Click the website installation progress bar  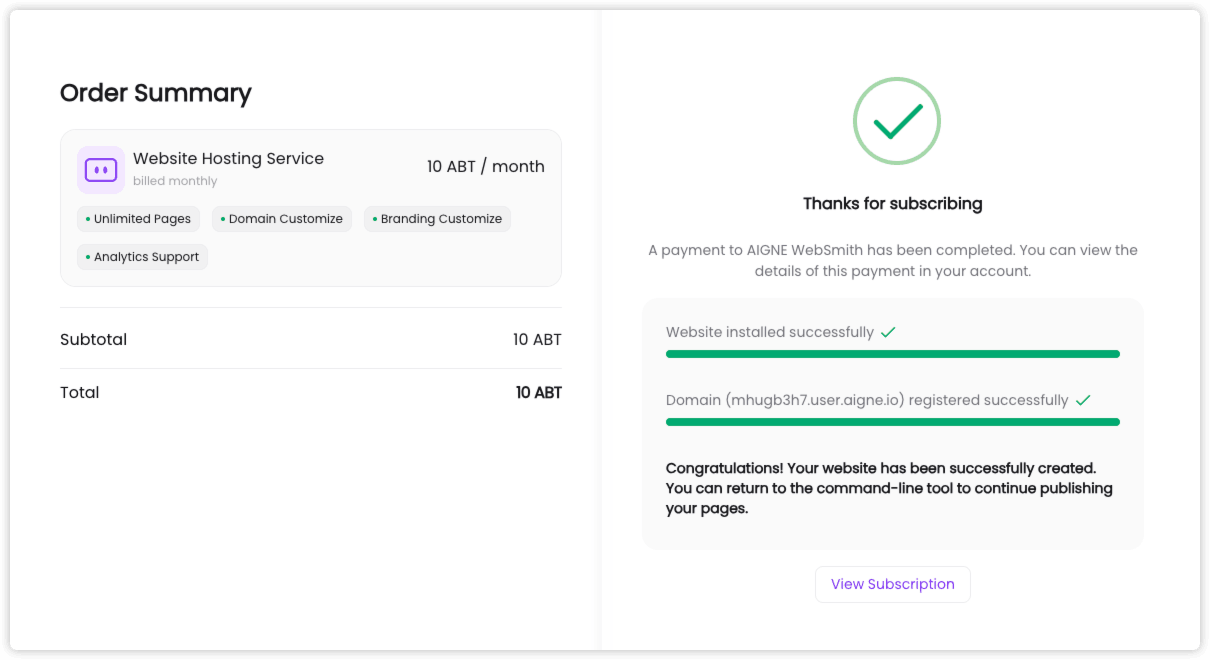(x=892, y=353)
